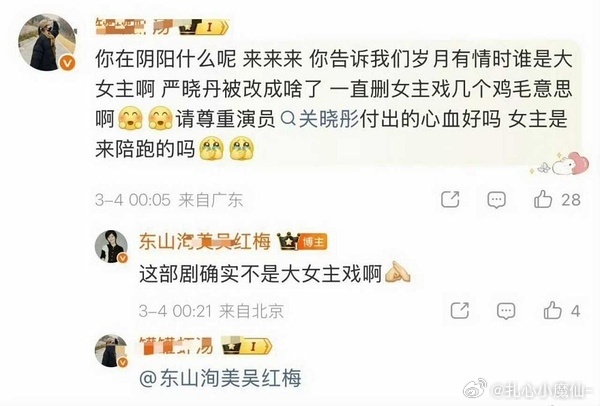This screenshot has height=406, width=600.
Task: Open the 关晓彤 search link
Action: point(320,119)
